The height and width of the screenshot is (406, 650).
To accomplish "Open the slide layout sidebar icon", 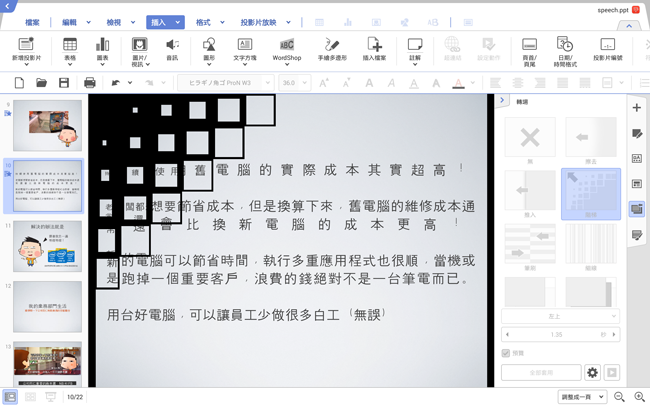I will (x=637, y=183).
